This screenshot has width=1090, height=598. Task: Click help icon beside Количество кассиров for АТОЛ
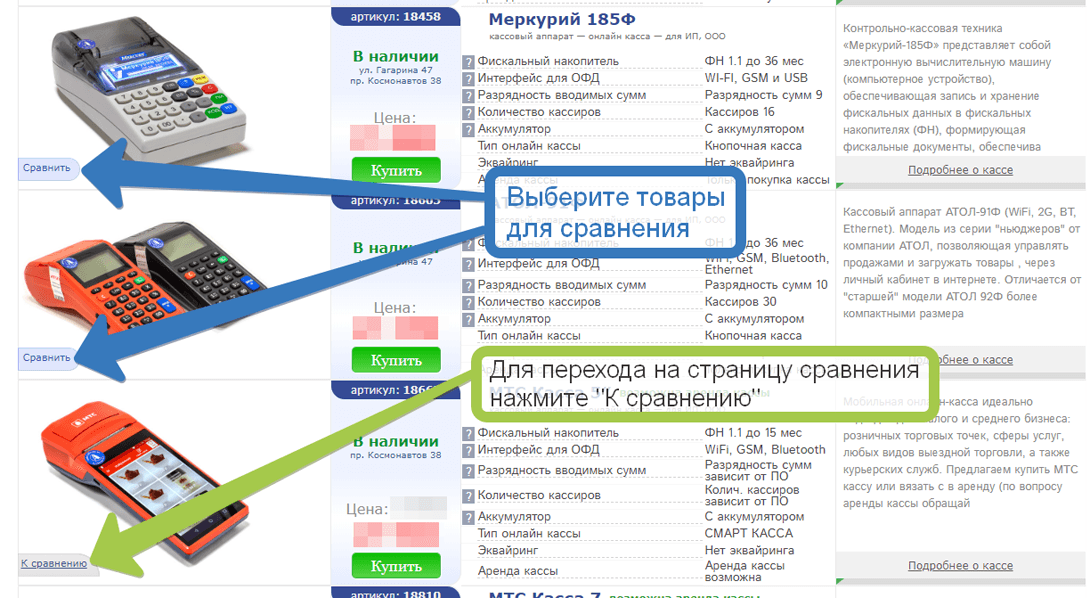coord(468,303)
